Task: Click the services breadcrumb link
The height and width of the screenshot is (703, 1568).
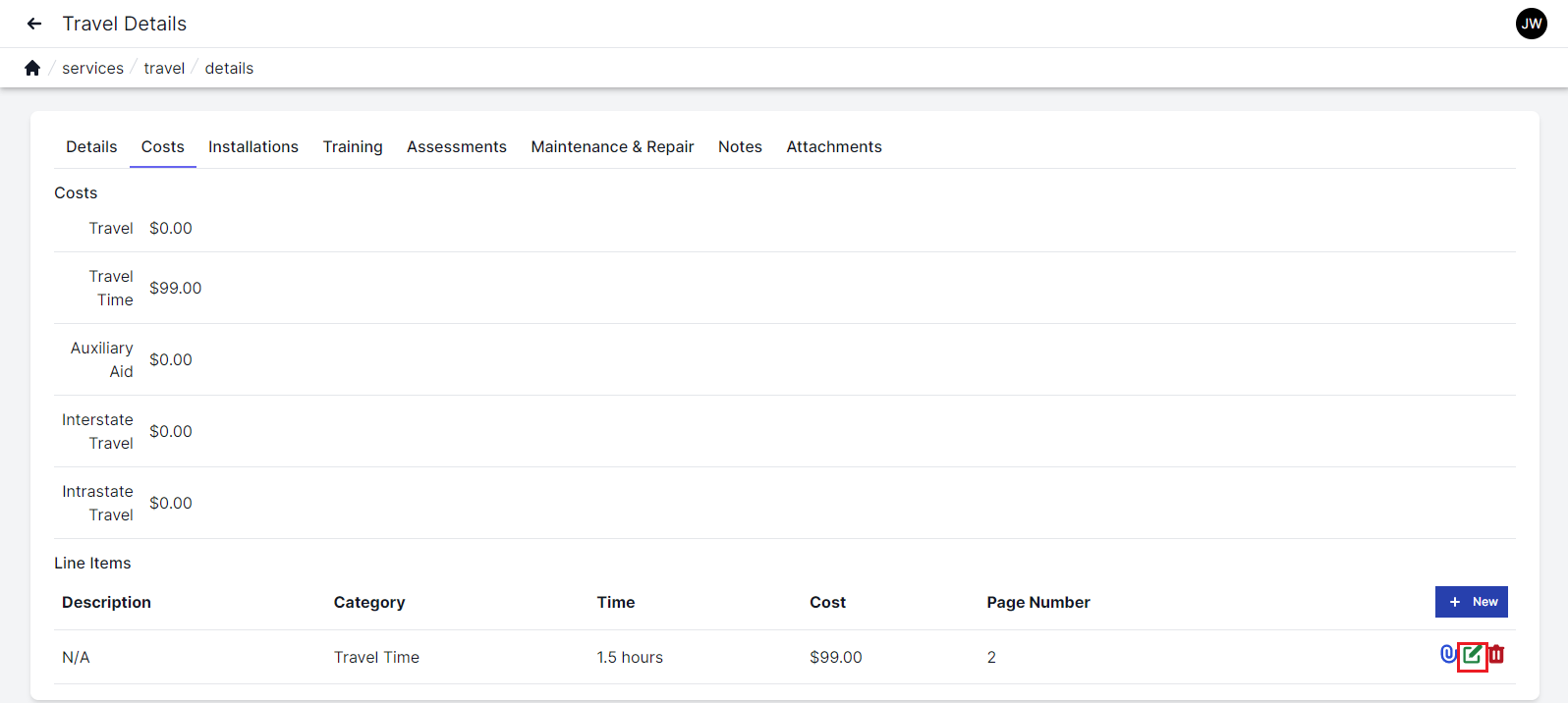Action: point(92,68)
